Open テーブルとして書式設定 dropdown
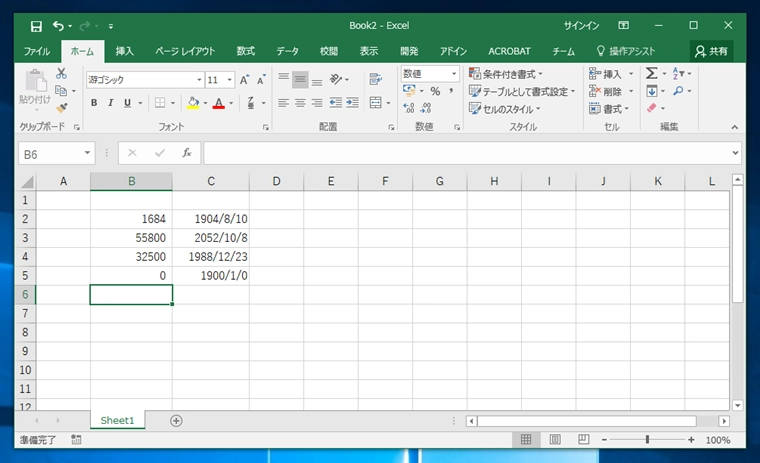 click(x=522, y=92)
